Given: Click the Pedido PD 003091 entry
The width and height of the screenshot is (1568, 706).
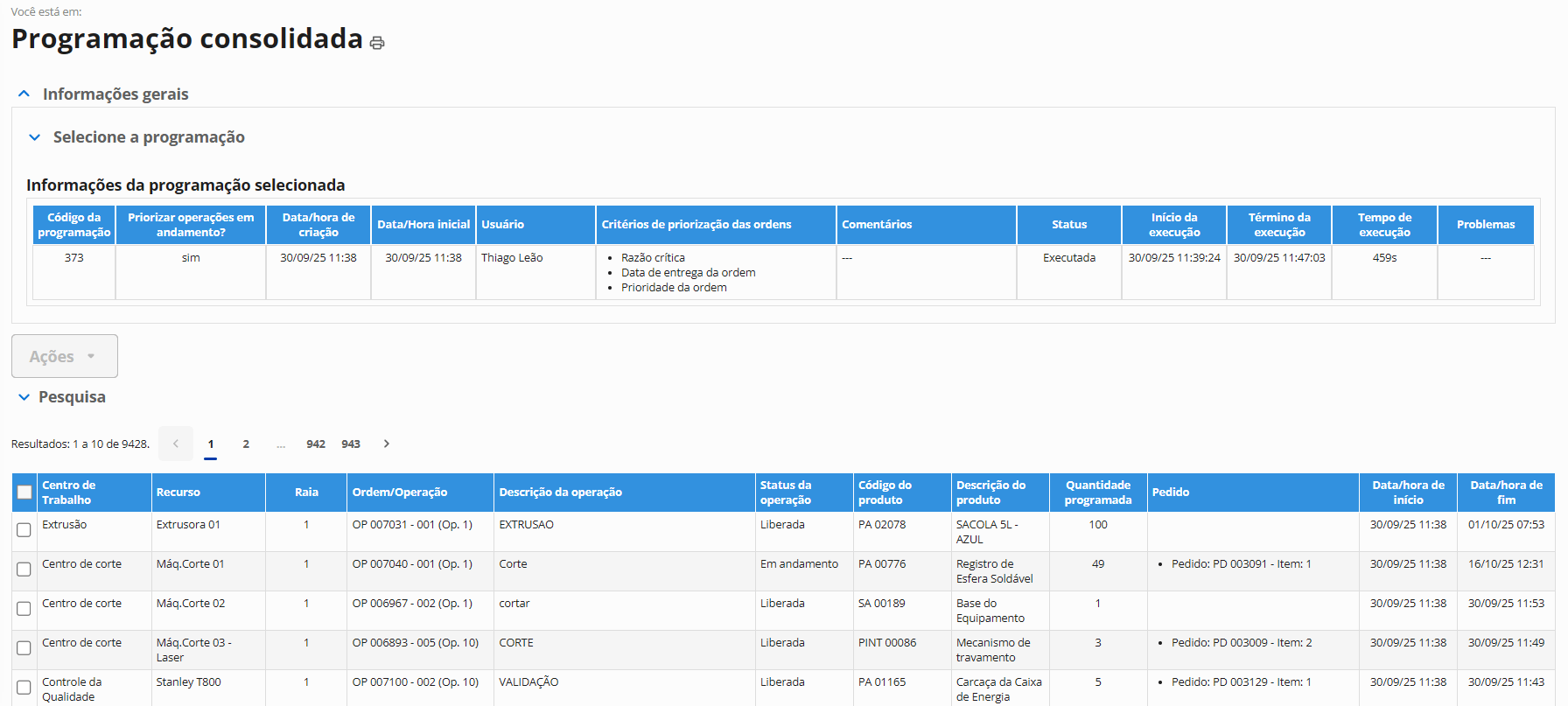Looking at the screenshot, I should click(1241, 564).
